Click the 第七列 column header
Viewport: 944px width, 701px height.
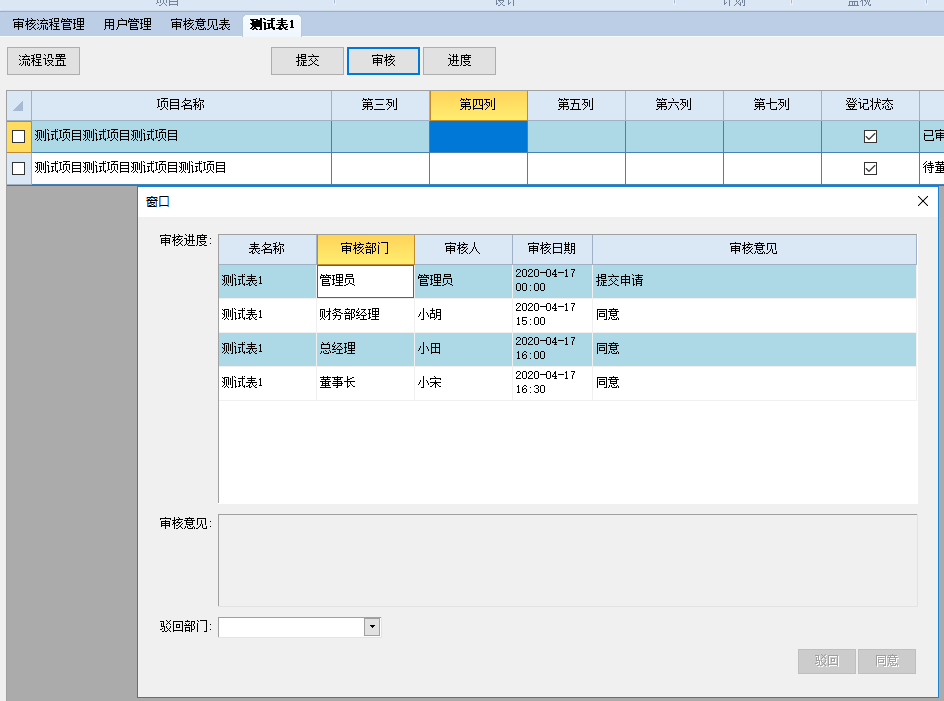tap(772, 105)
